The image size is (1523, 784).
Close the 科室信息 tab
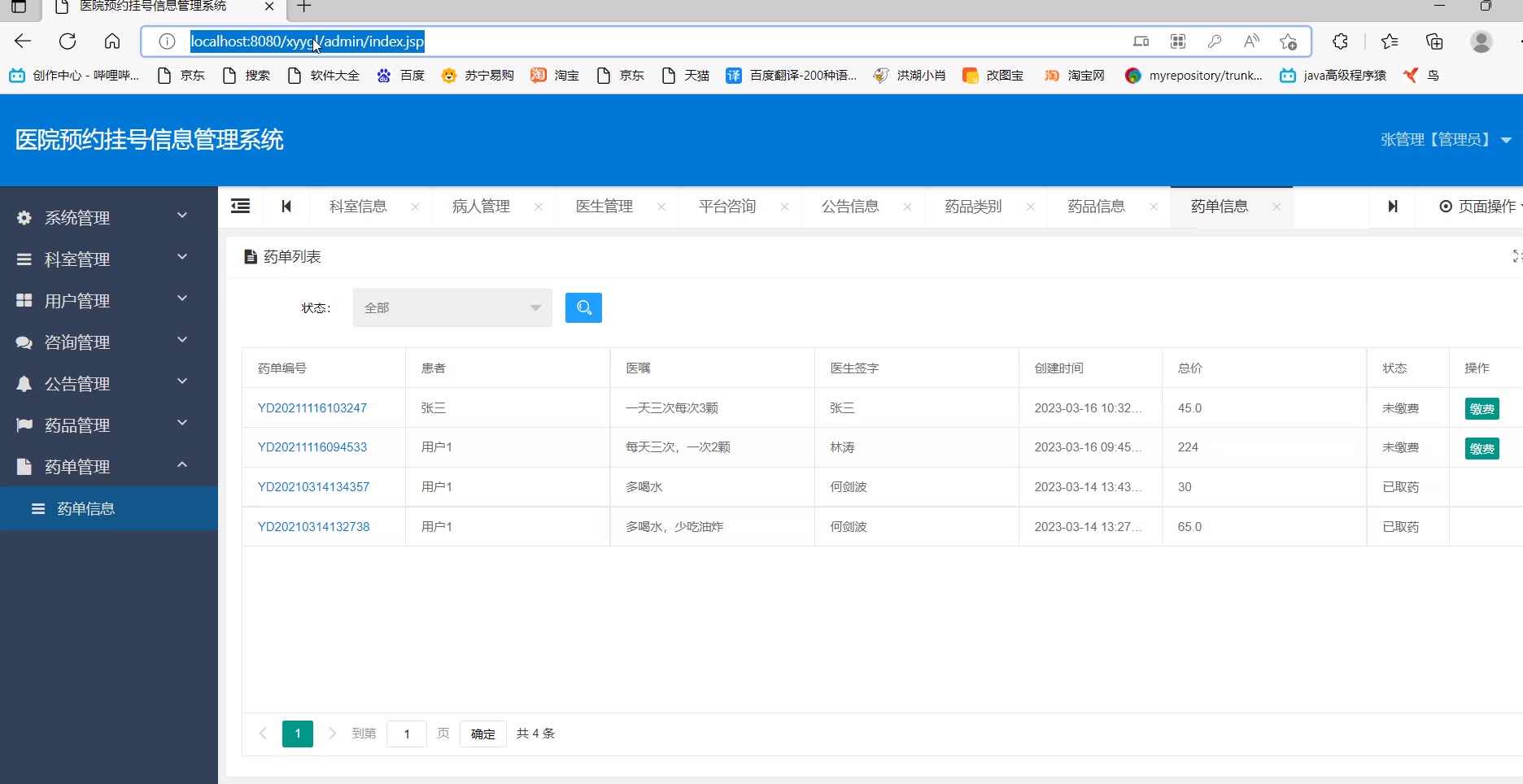[415, 207]
